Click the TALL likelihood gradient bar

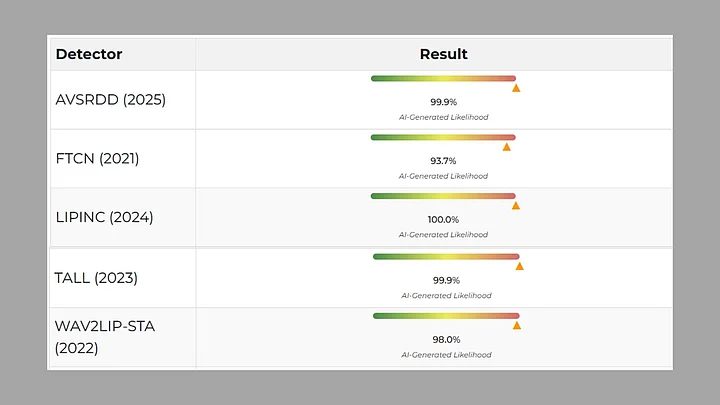[446, 256]
